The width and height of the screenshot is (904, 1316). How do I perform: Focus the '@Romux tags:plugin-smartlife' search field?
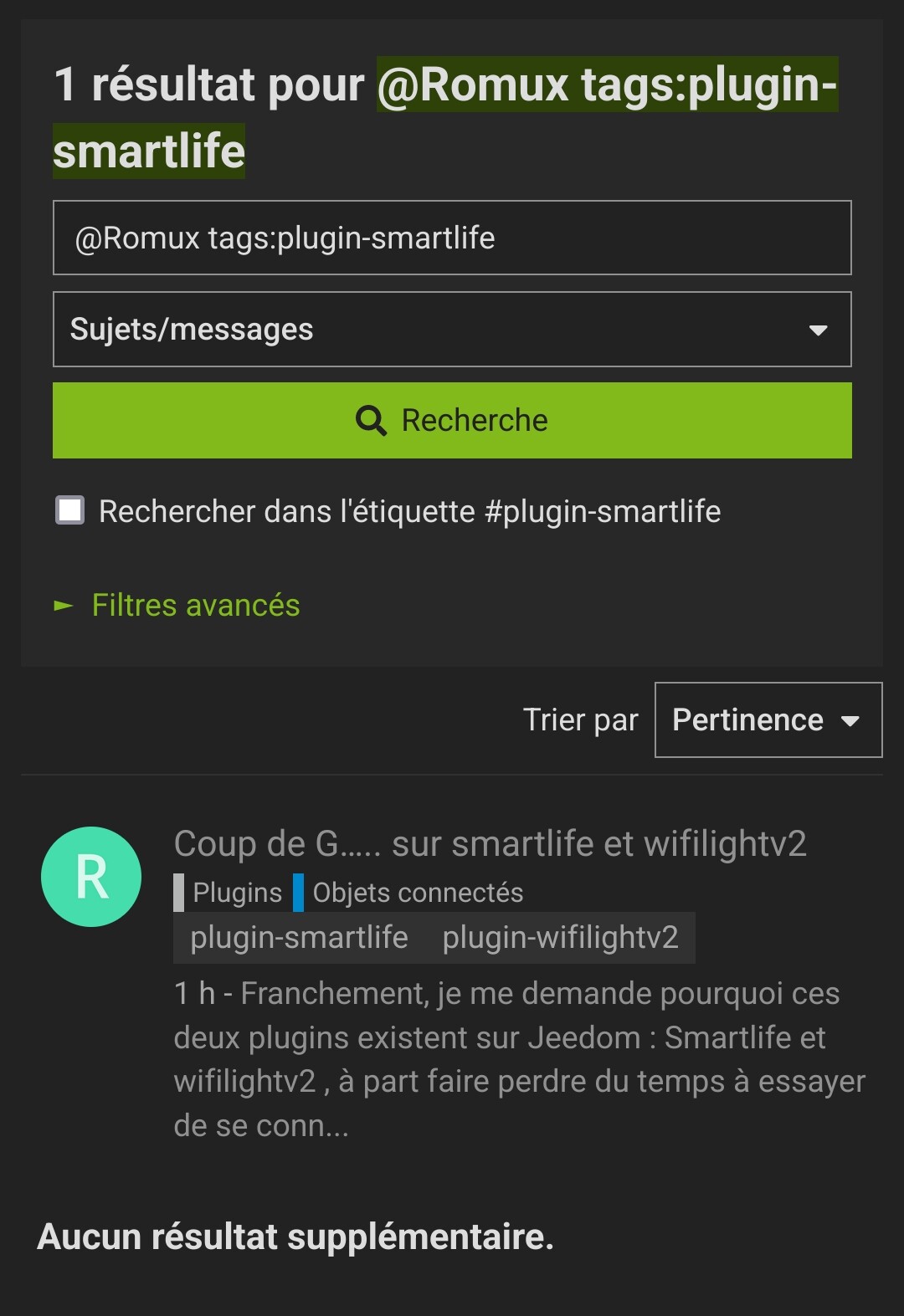(452, 238)
